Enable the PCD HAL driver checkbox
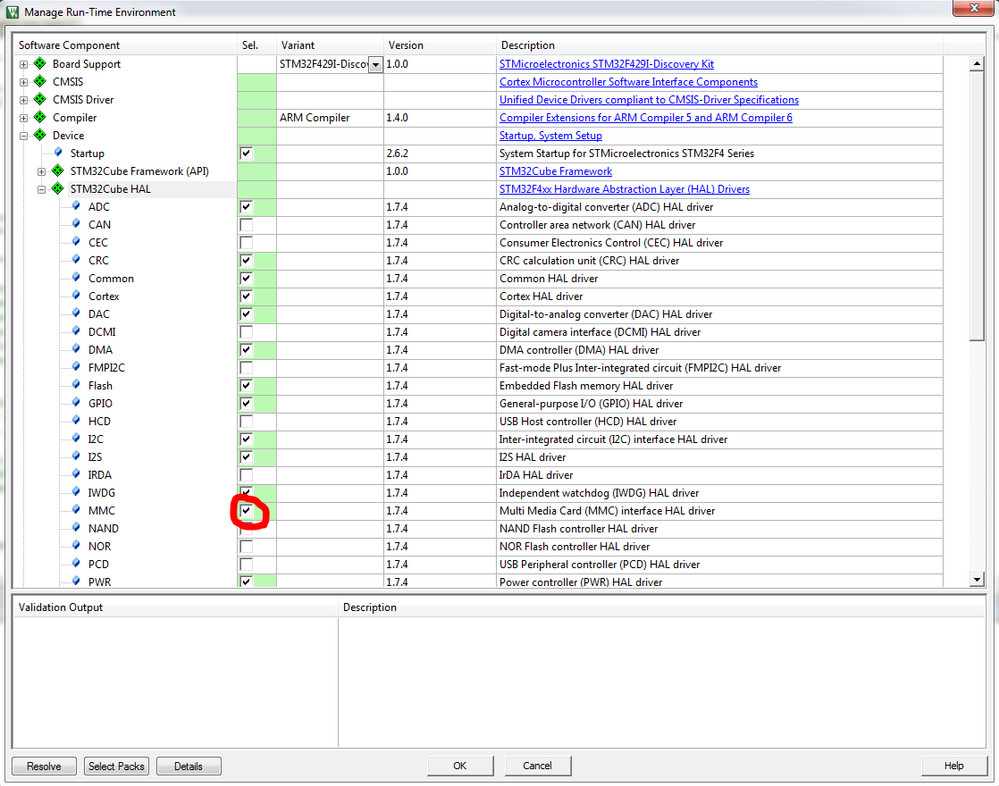Viewport: 999px width, 786px height. pos(246,564)
